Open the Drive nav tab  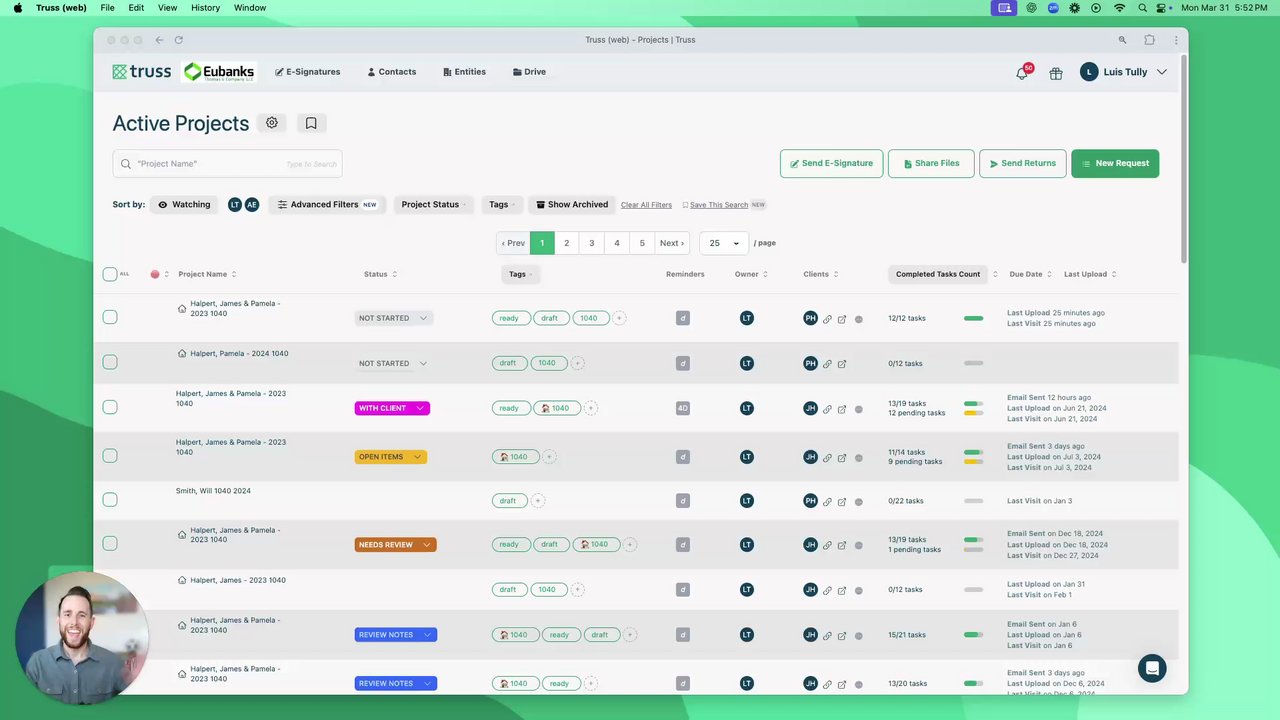[x=530, y=72]
